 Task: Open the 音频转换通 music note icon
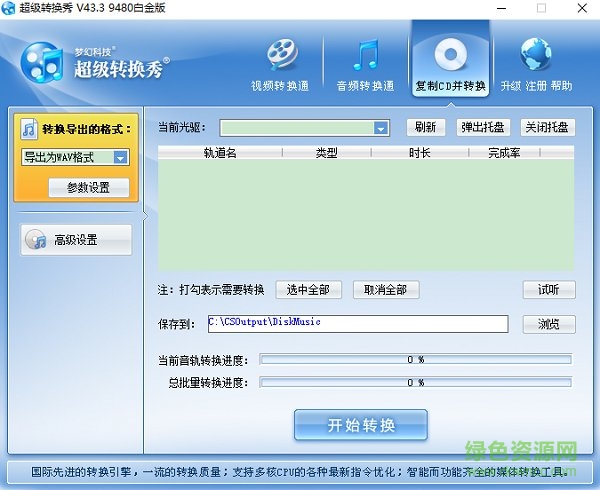pos(364,55)
